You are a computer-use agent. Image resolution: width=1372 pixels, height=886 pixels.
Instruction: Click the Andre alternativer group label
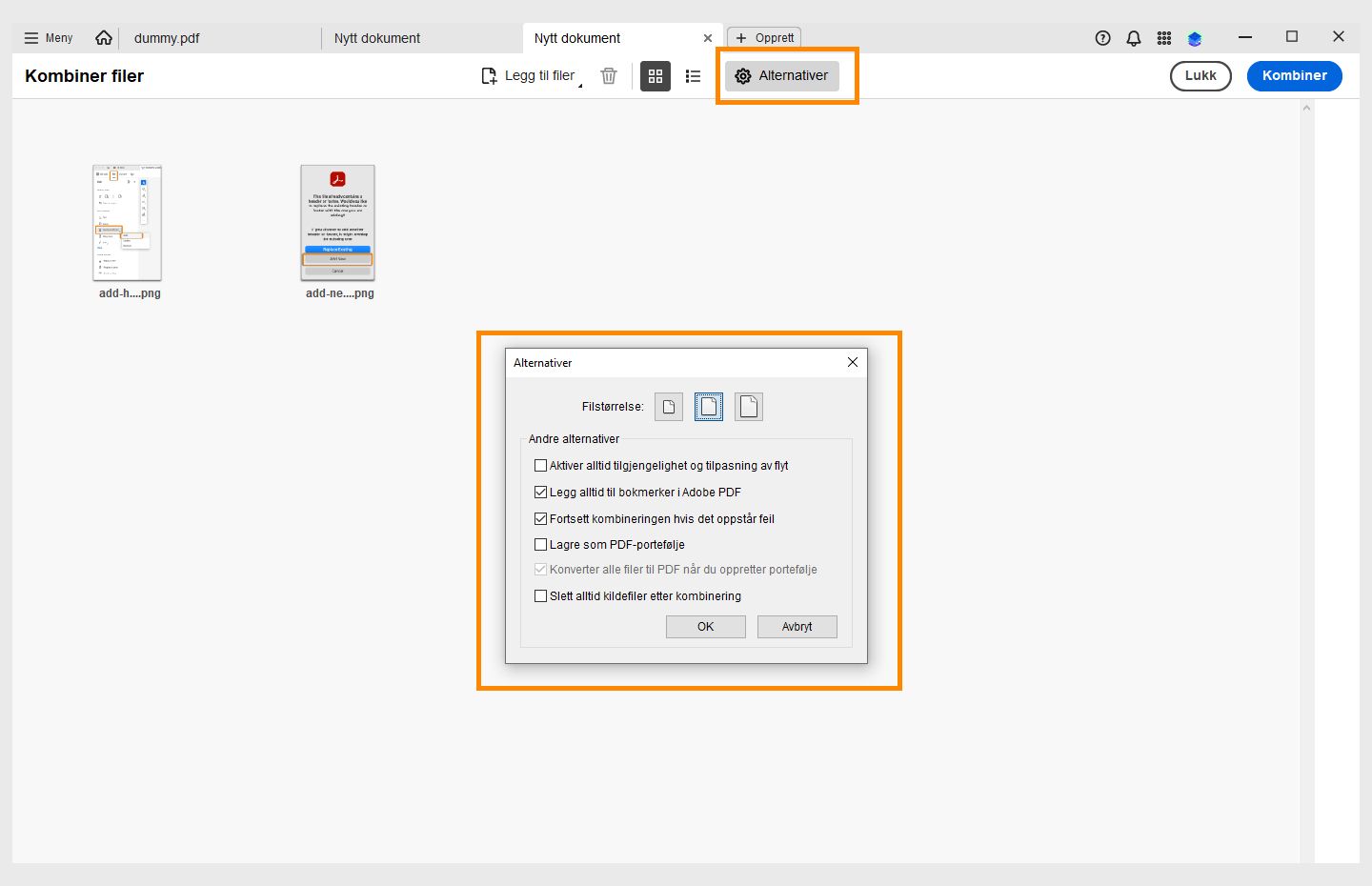(574, 439)
